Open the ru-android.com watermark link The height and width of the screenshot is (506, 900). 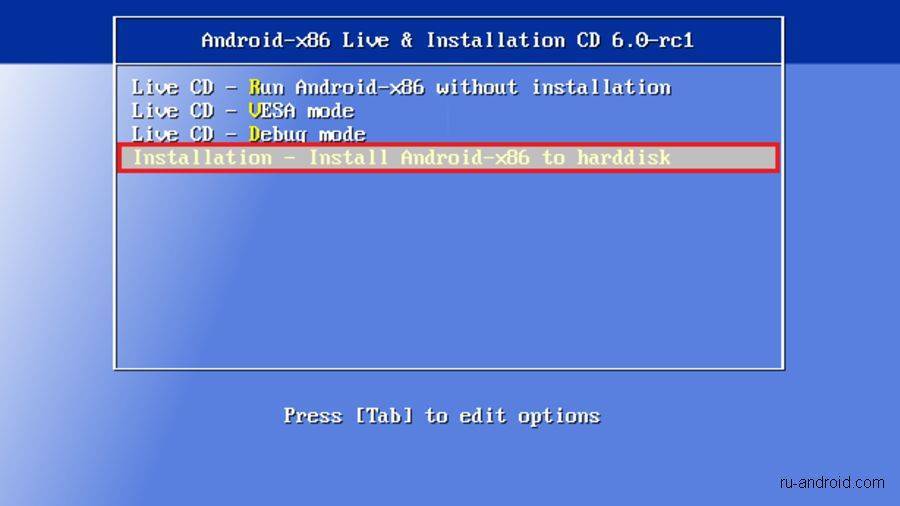point(832,482)
